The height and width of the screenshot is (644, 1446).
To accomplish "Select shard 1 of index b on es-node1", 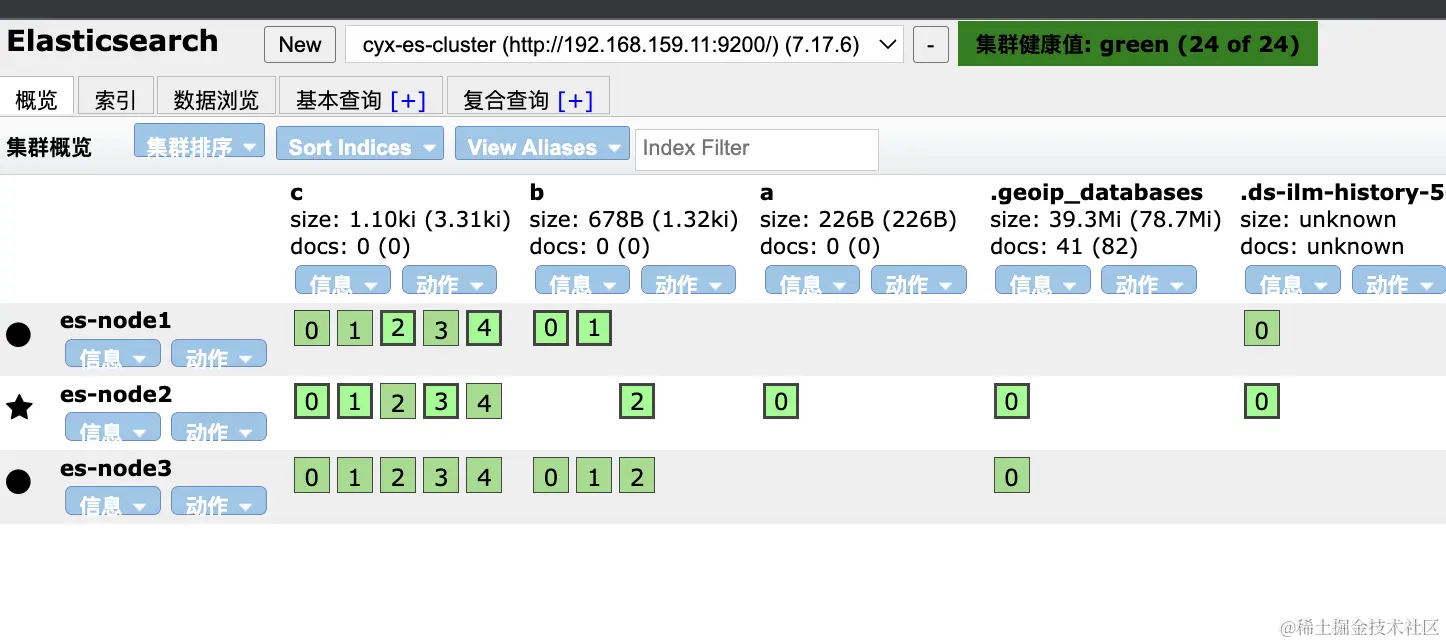I will tap(594, 328).
